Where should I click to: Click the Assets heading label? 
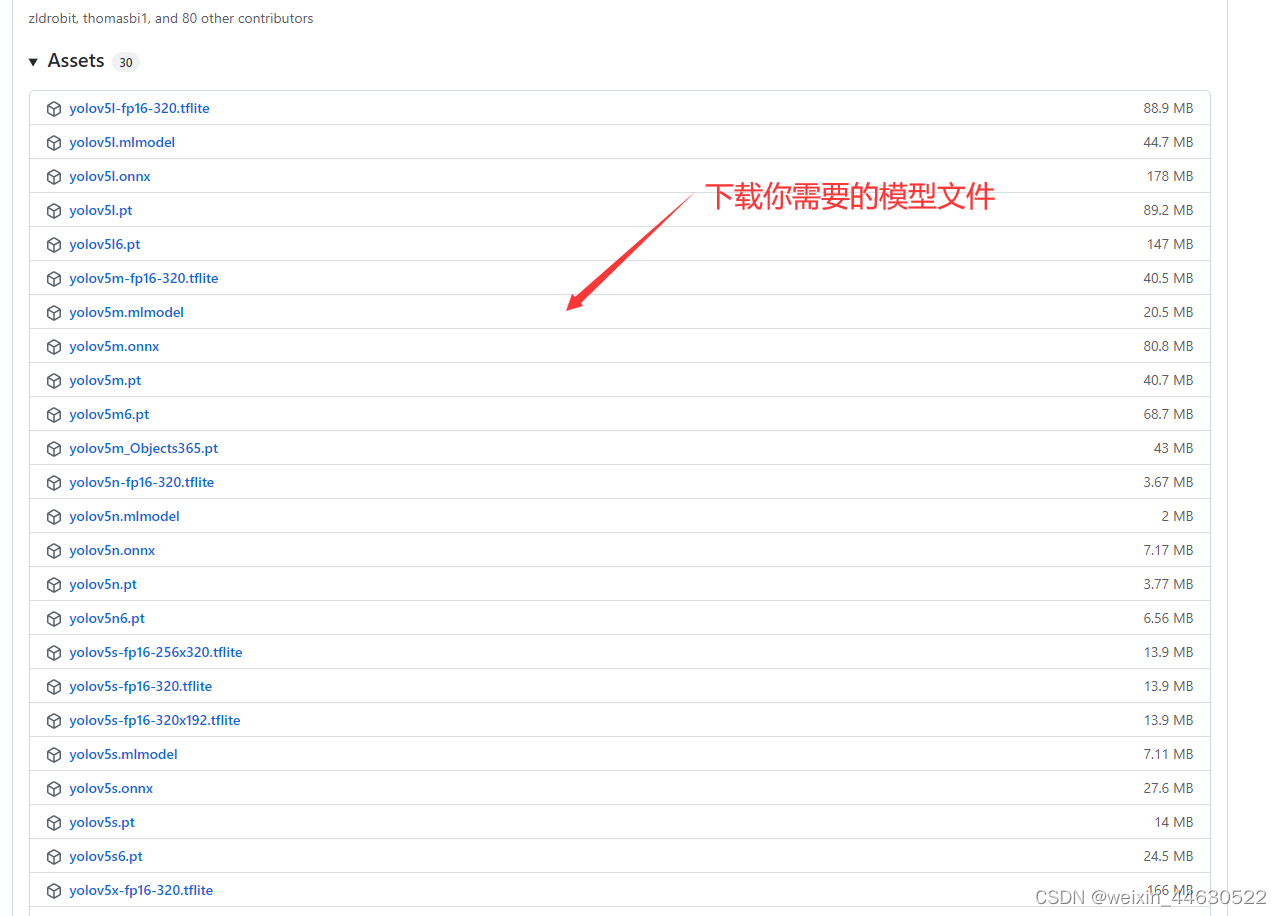click(x=76, y=61)
